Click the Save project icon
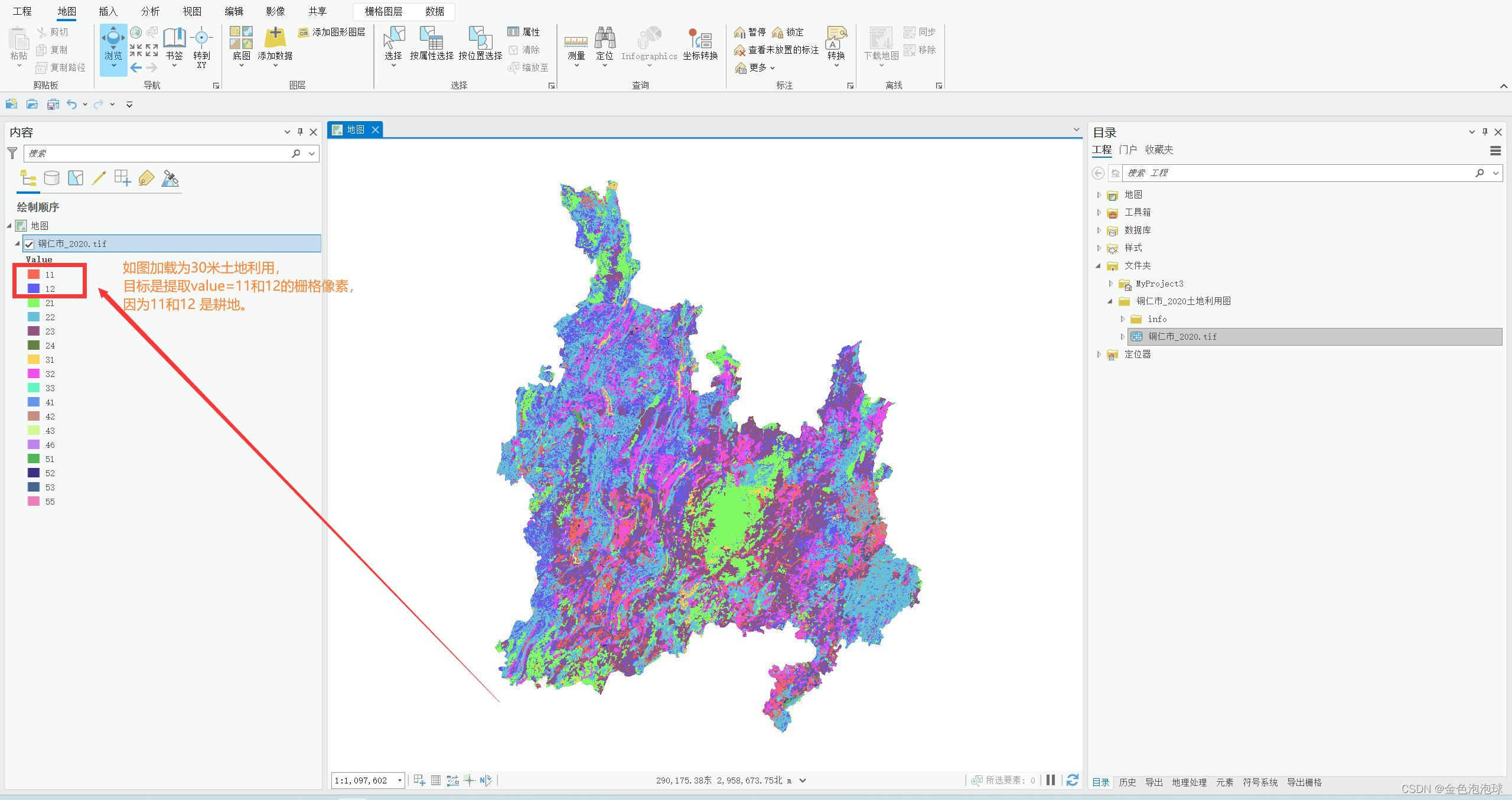The image size is (1512, 800). [53, 105]
